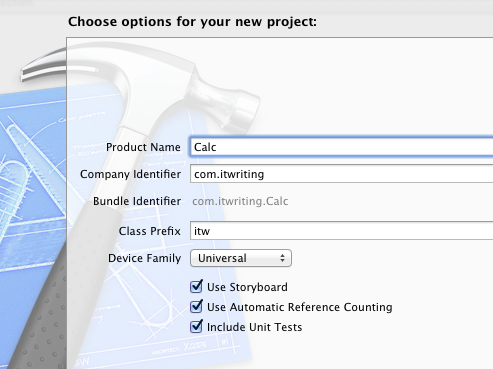Click the Choose options for your new project heading
The height and width of the screenshot is (369, 493).
192,22
